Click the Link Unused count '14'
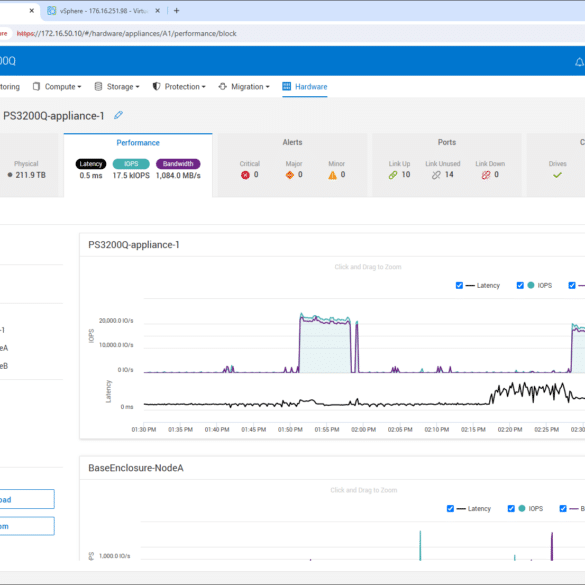Viewport: 585px width, 585px height. pyautogui.click(x=449, y=175)
